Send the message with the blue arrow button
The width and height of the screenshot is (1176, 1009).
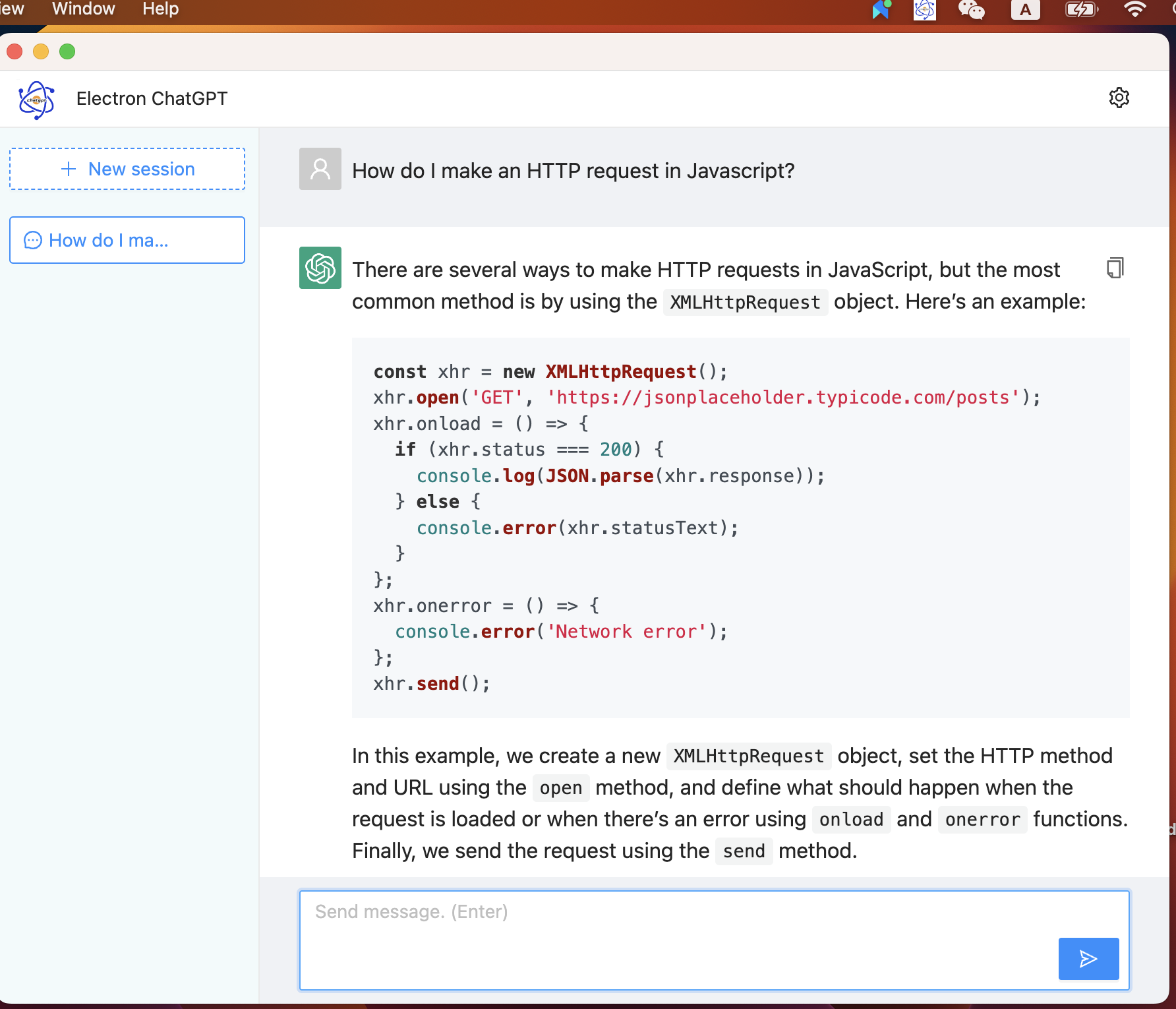pyautogui.click(x=1088, y=958)
